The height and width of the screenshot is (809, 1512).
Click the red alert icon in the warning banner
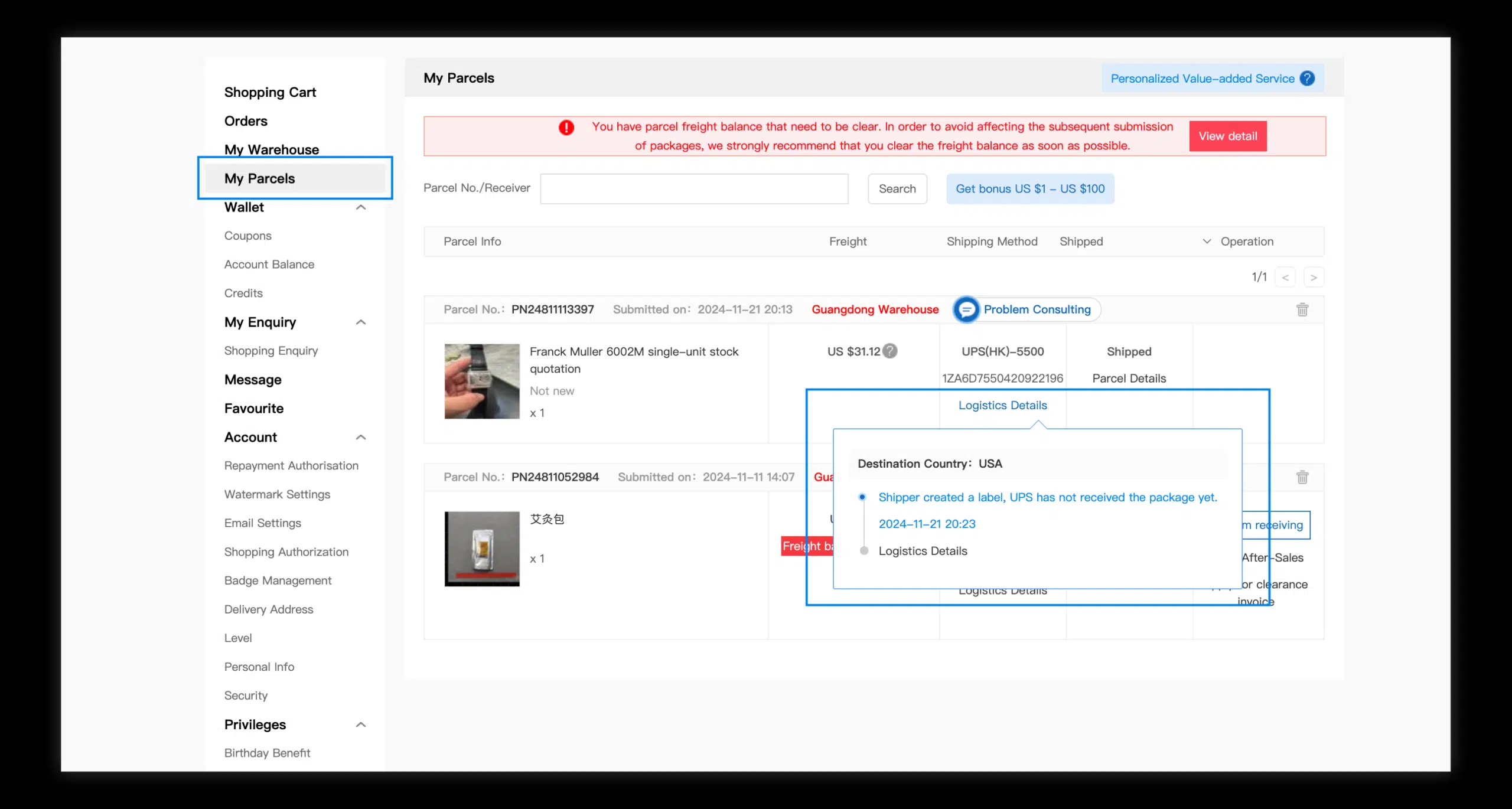pyautogui.click(x=566, y=127)
